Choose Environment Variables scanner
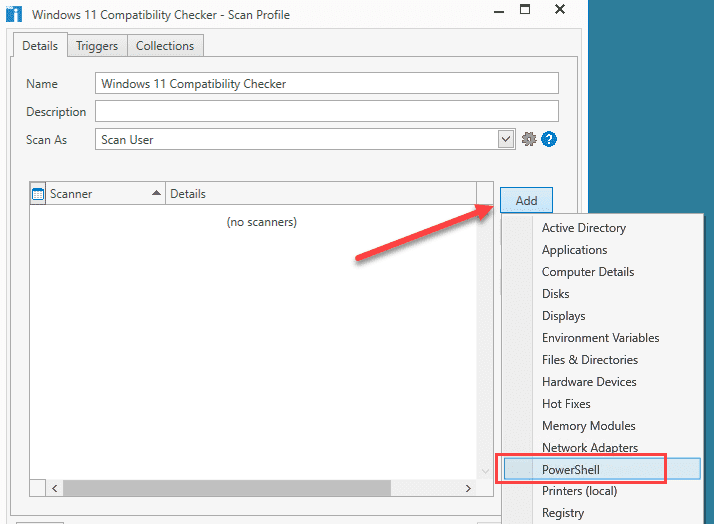714x524 pixels. (602, 338)
